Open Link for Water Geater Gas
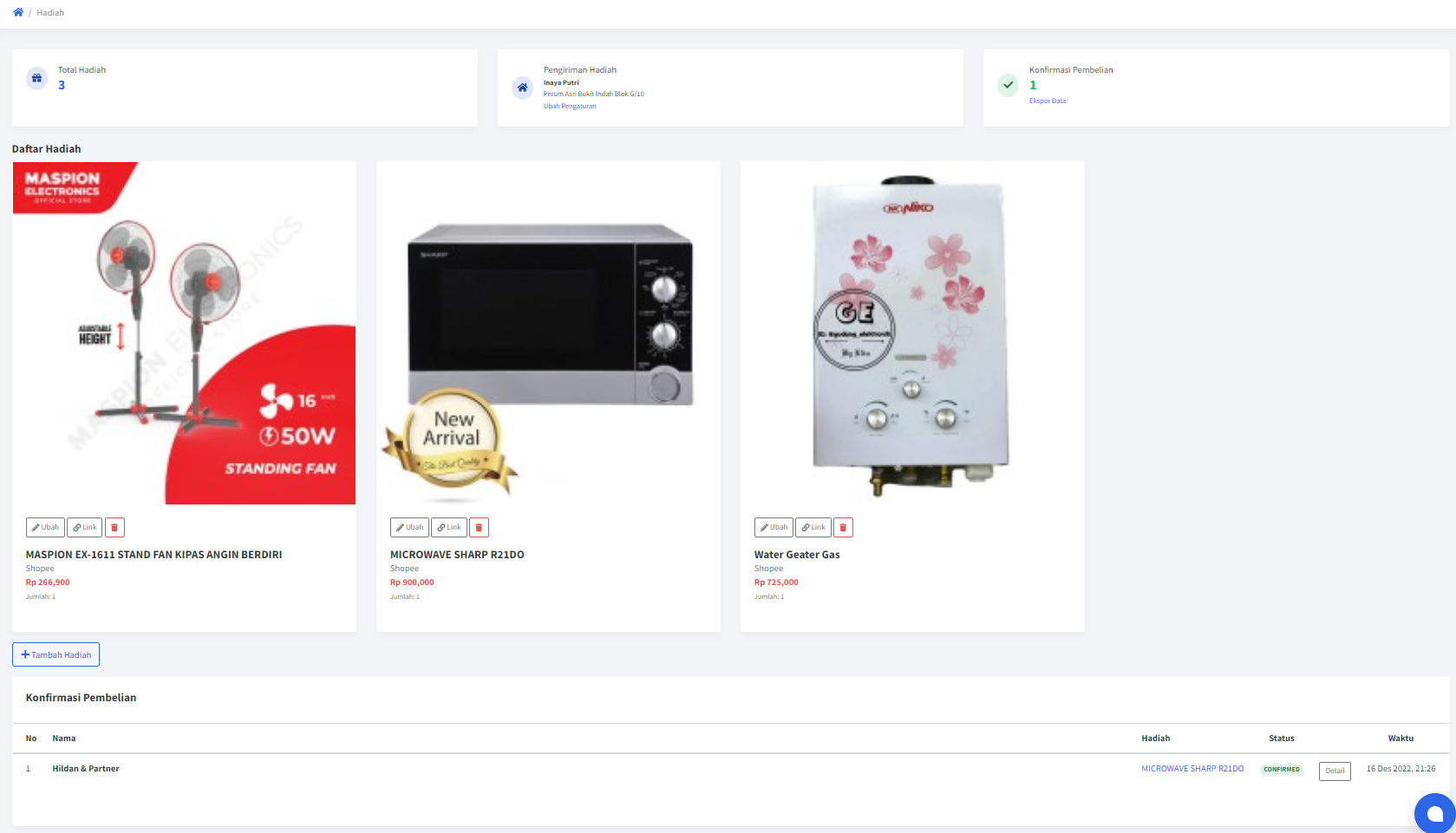 point(813,527)
